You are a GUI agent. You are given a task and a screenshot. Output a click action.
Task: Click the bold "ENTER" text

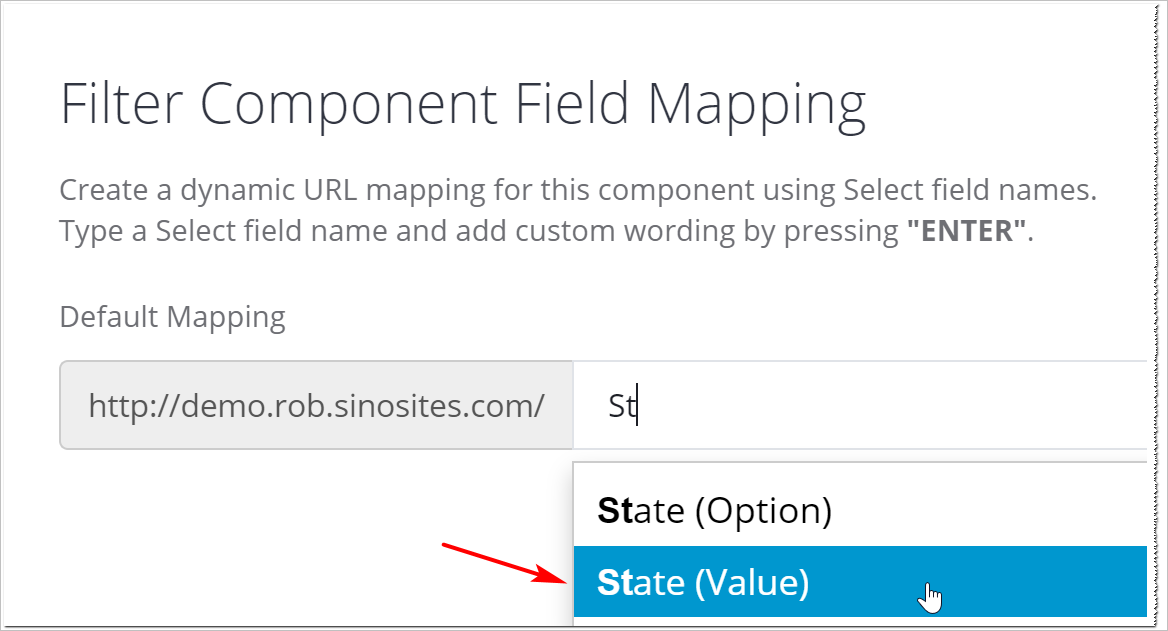tap(966, 231)
